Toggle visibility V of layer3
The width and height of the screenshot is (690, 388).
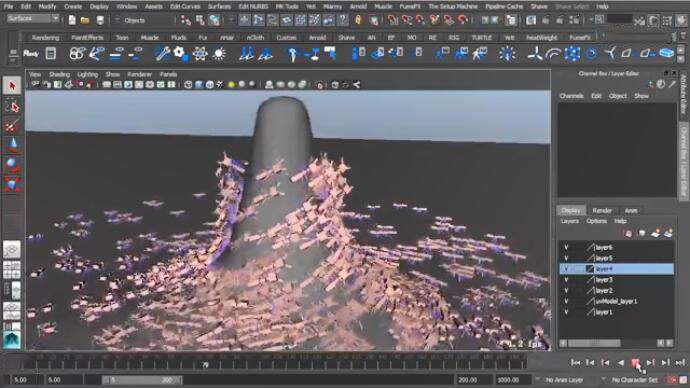click(x=566, y=280)
